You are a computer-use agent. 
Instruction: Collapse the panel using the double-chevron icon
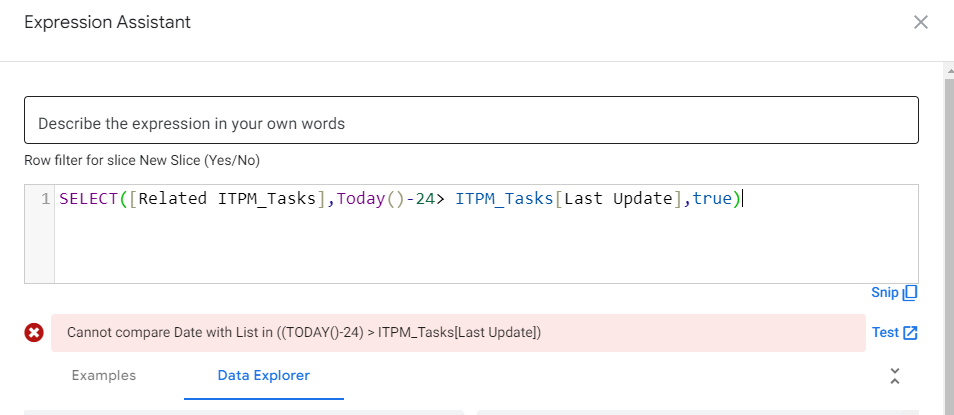pyautogui.click(x=894, y=376)
